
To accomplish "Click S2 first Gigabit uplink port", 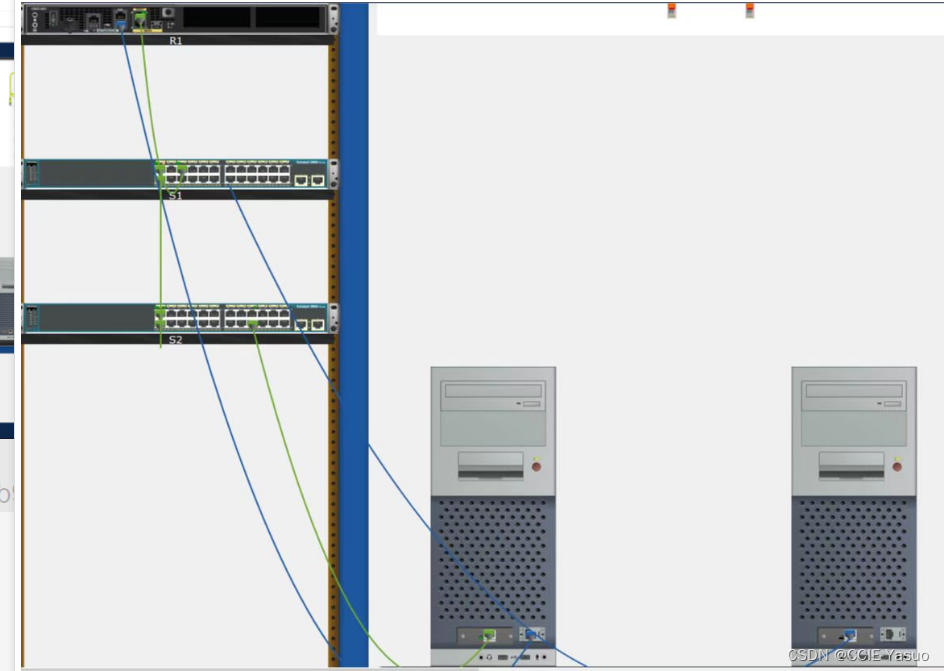I will tap(301, 324).
